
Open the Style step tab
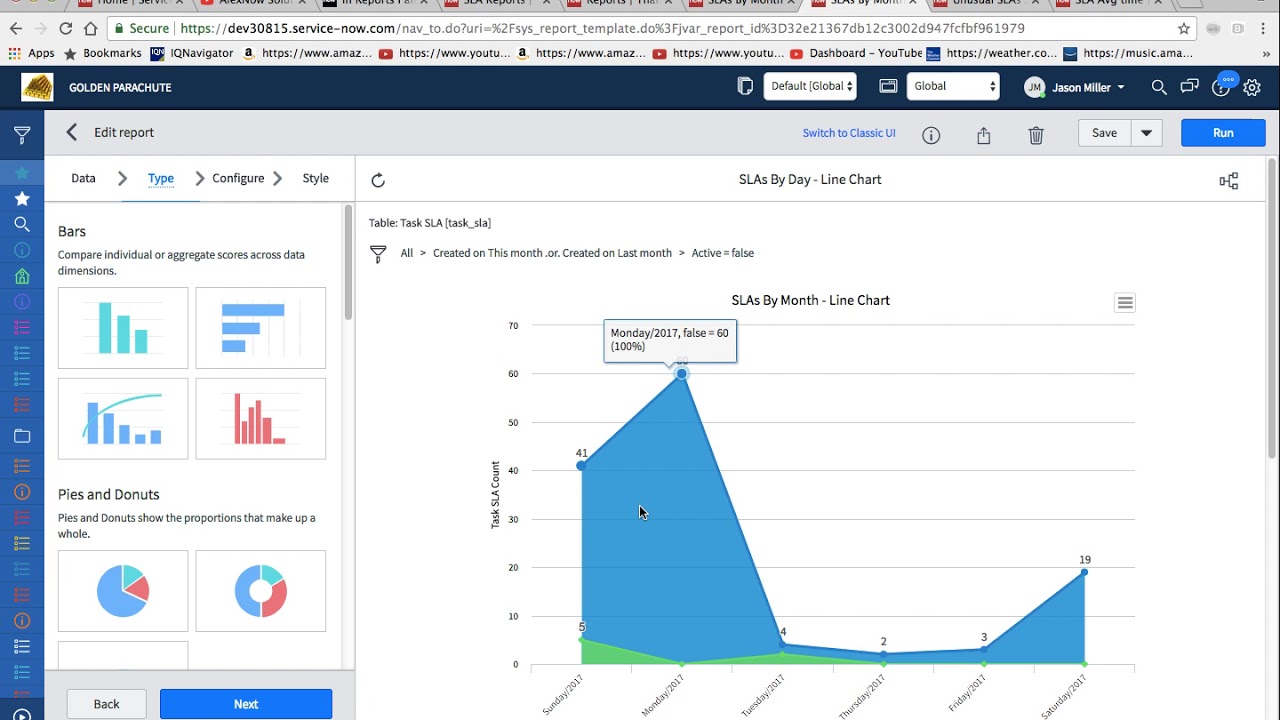click(316, 178)
